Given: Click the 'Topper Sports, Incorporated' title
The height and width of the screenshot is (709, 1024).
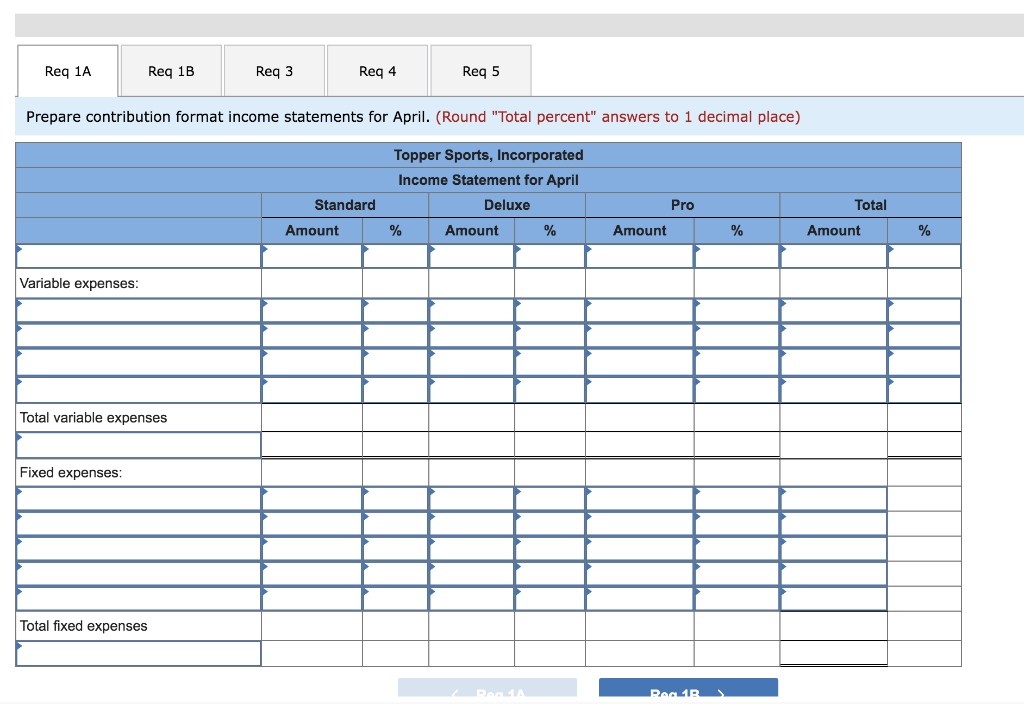Looking at the screenshot, I should point(488,155).
